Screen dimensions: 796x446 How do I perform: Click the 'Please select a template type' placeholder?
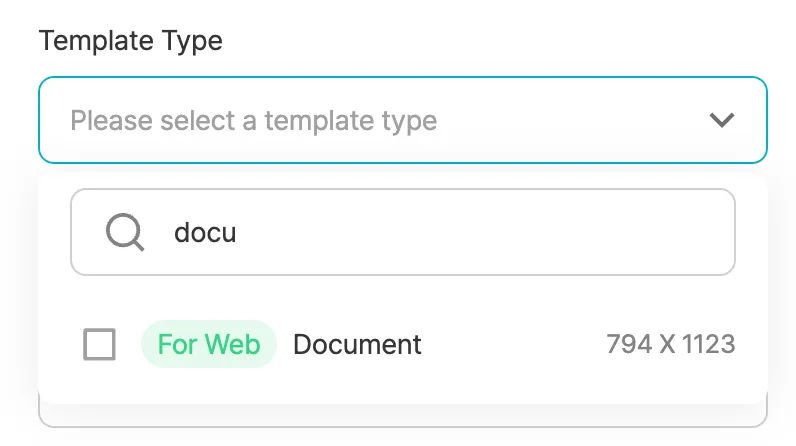(253, 121)
